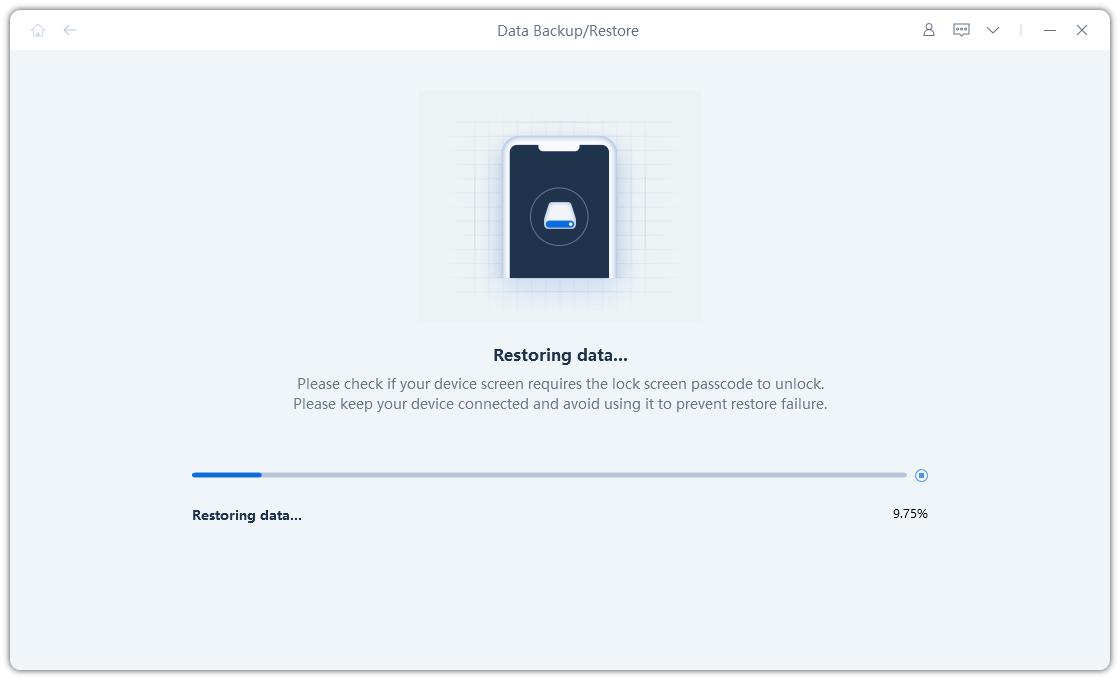The image size is (1120, 680).
Task: Open the user account icon
Action: [928, 30]
